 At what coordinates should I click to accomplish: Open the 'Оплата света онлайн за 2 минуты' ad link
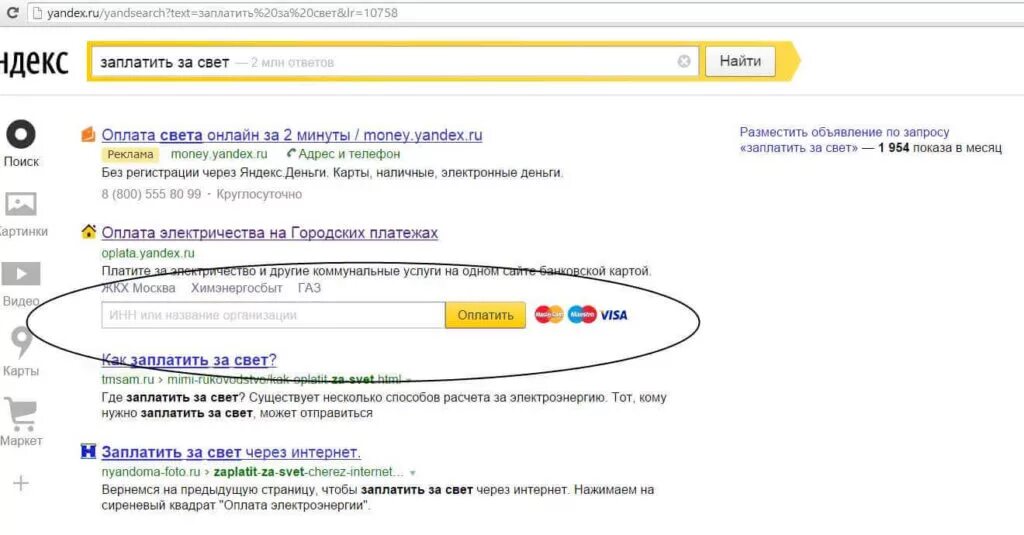click(292, 135)
